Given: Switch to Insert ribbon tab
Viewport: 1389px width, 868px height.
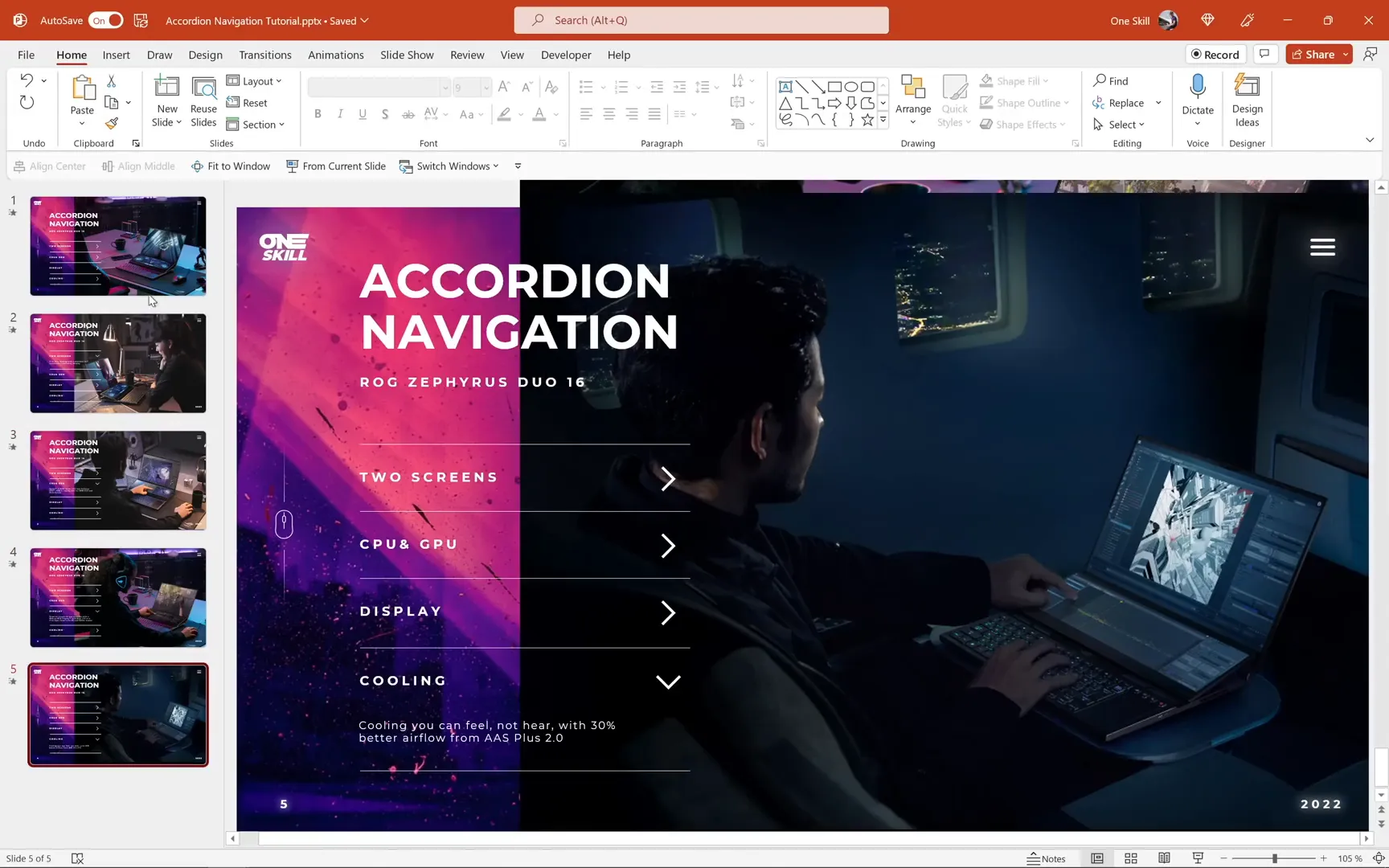Looking at the screenshot, I should (x=116, y=55).
